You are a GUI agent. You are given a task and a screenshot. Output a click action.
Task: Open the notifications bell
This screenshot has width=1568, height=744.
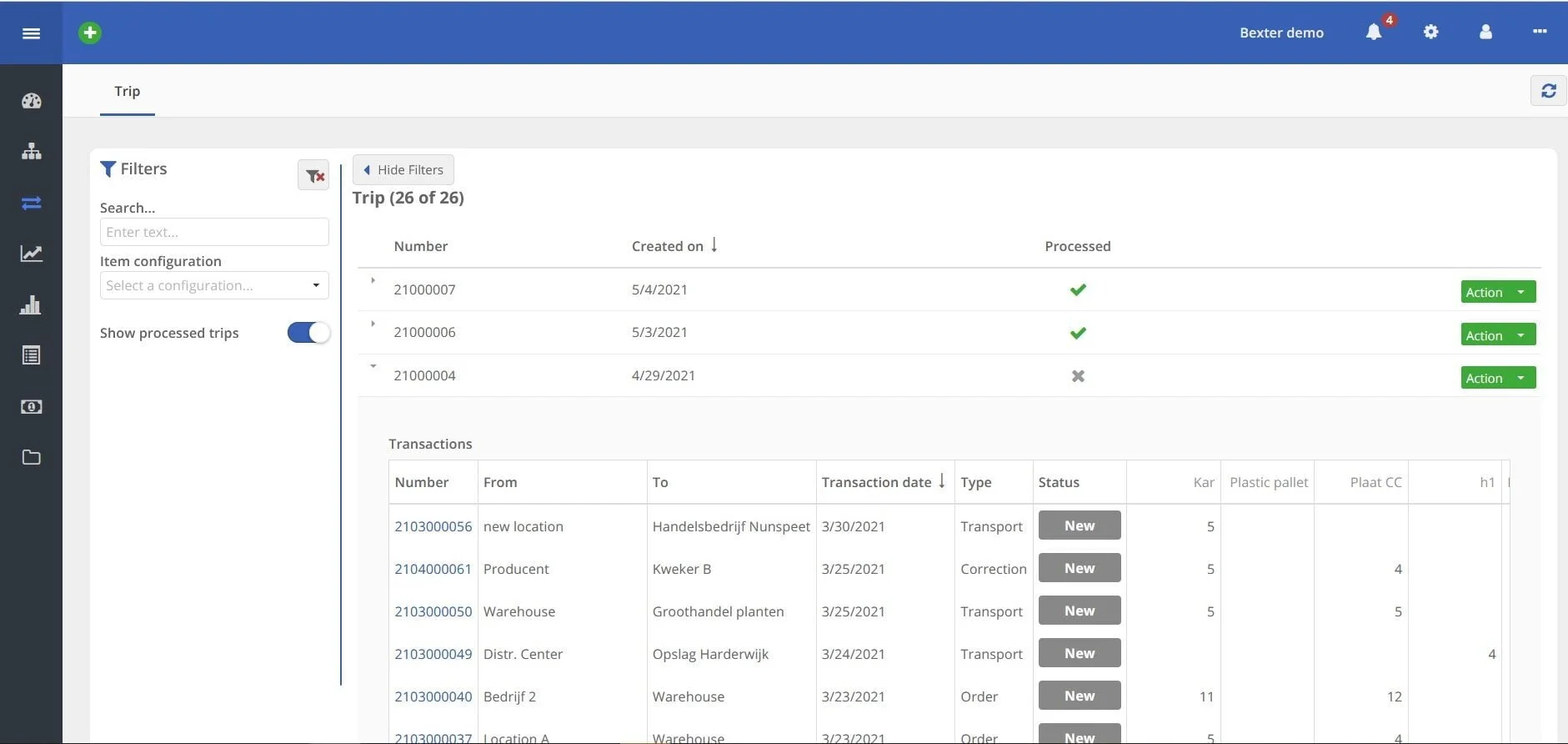[x=1374, y=33]
